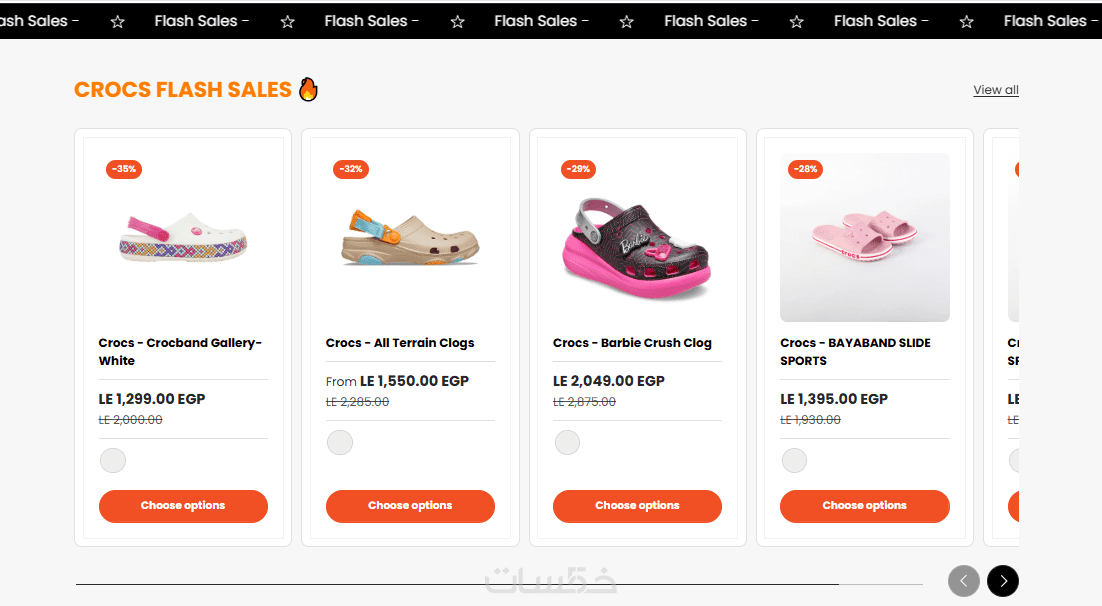Choose options for Barbie Crush Clog

click(637, 506)
